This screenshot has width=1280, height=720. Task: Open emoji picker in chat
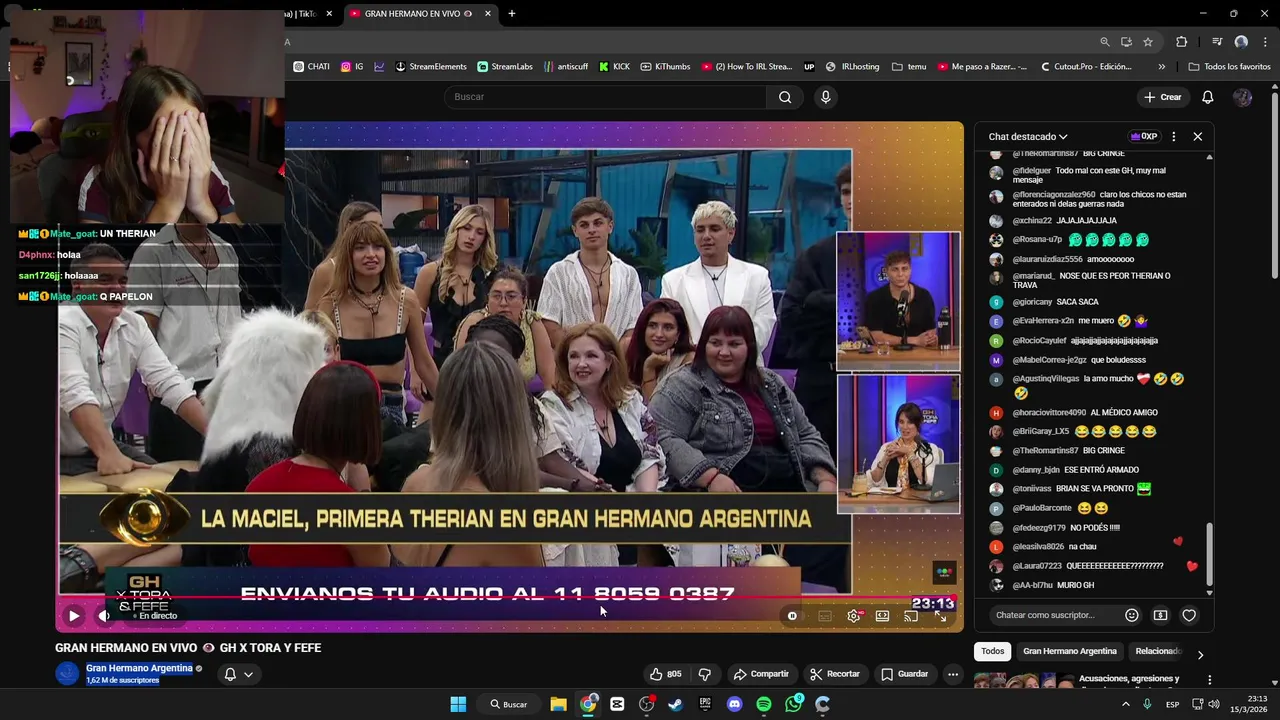[x=1132, y=615]
